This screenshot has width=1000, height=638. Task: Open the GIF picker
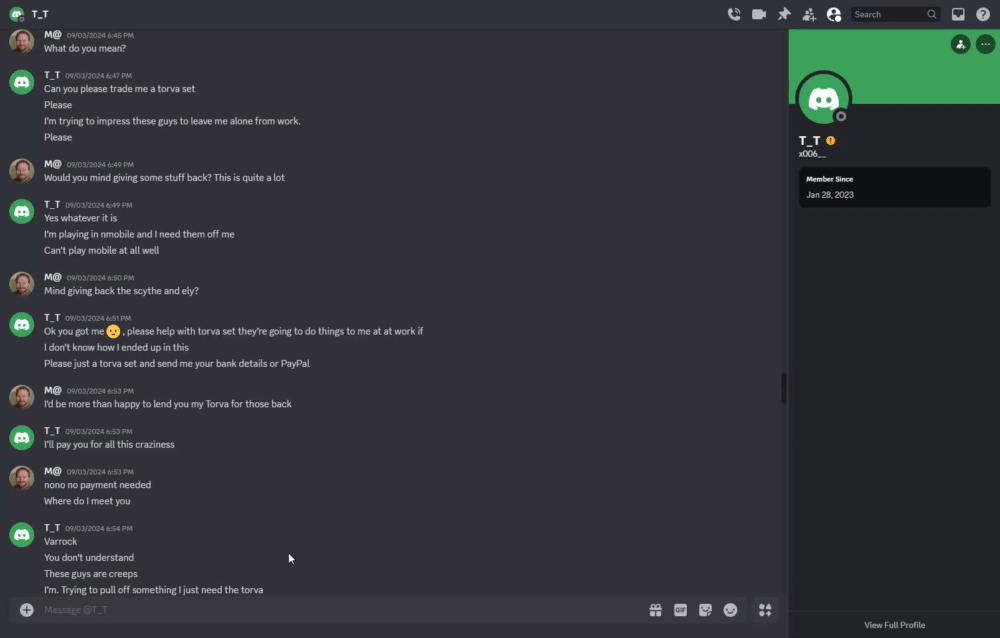click(680, 610)
